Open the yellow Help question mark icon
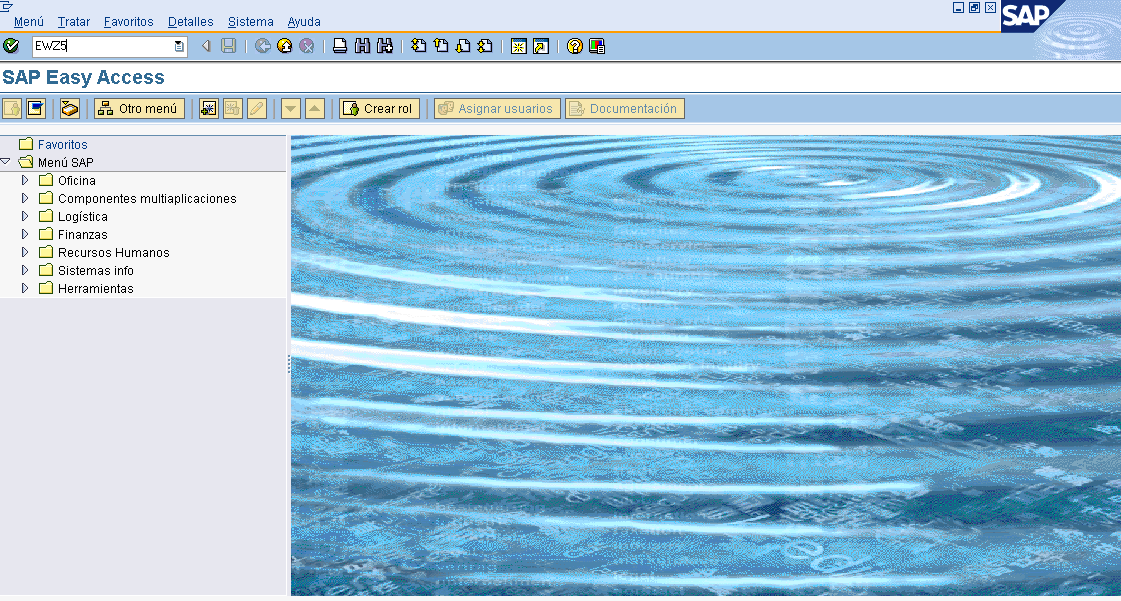The height and width of the screenshot is (601, 1121). pos(574,46)
